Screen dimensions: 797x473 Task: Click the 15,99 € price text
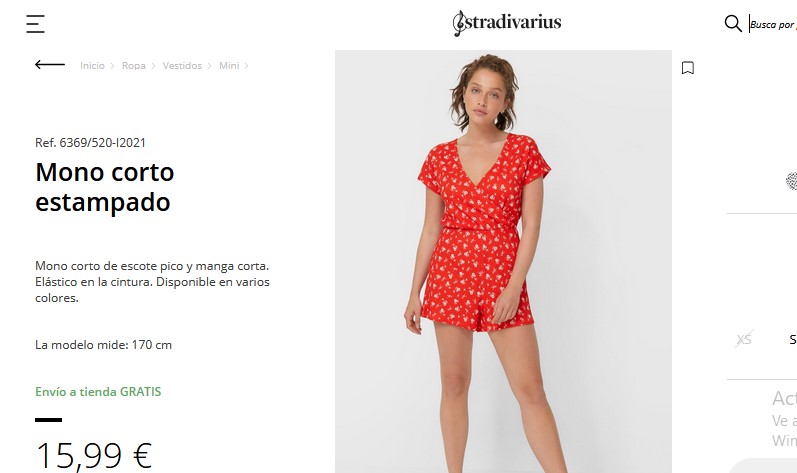(x=94, y=455)
